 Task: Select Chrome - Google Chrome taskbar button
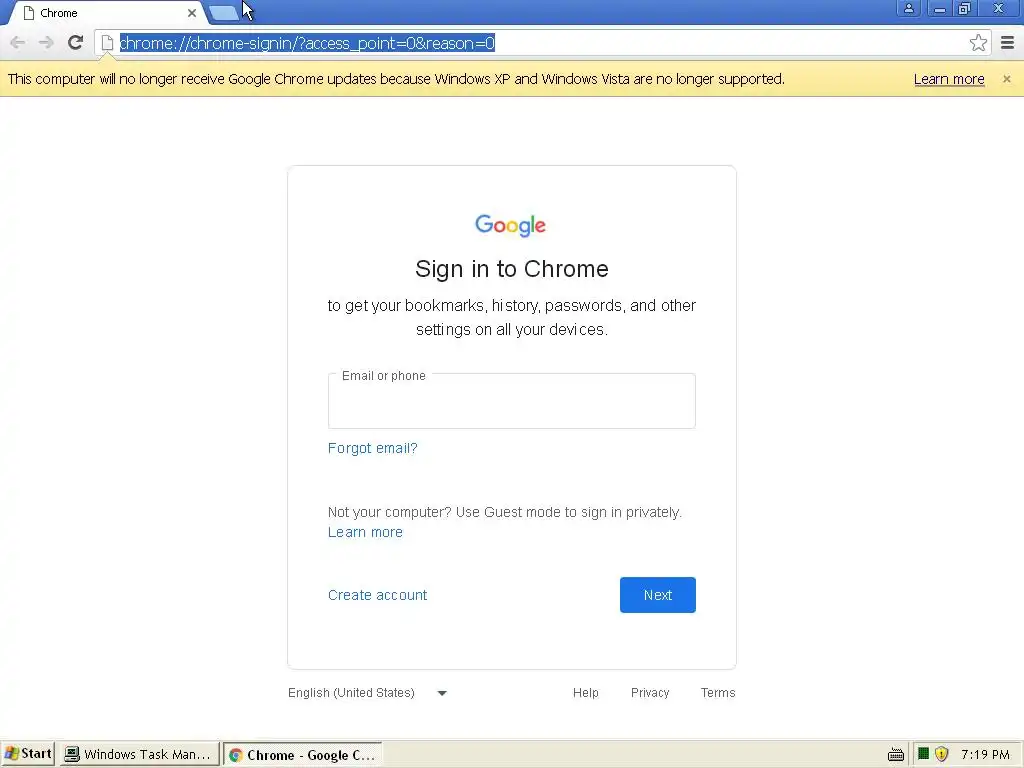click(302, 755)
